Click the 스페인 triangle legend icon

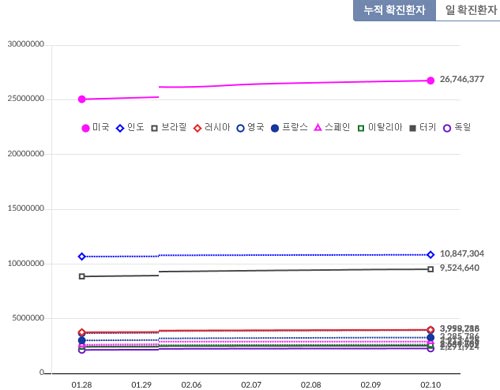(x=318, y=127)
